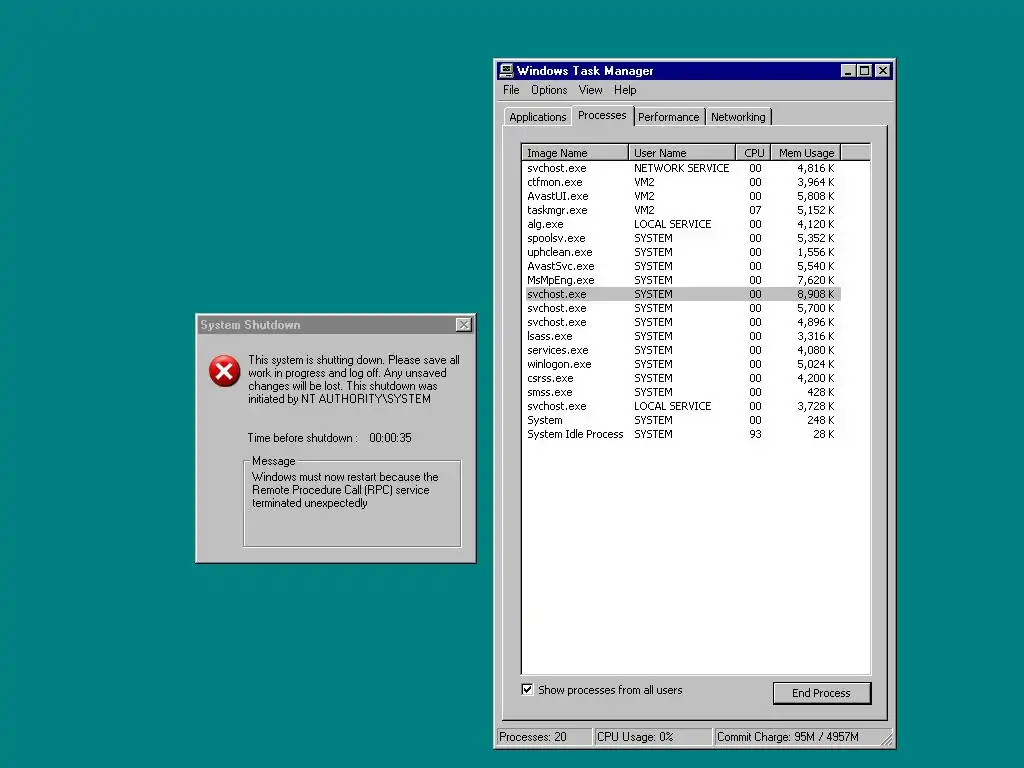Click the End Process button

pyautogui.click(x=822, y=693)
